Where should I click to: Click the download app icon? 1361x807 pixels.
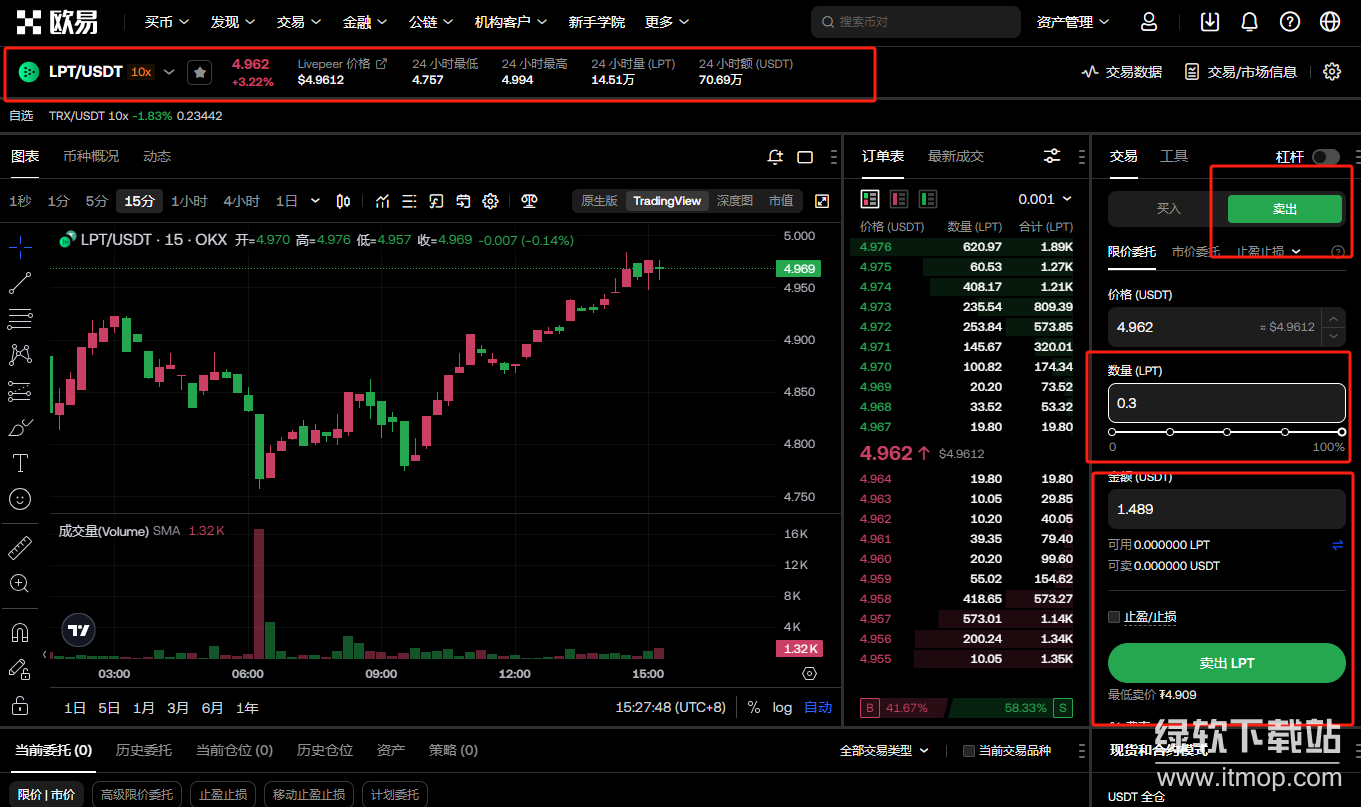coord(1210,22)
